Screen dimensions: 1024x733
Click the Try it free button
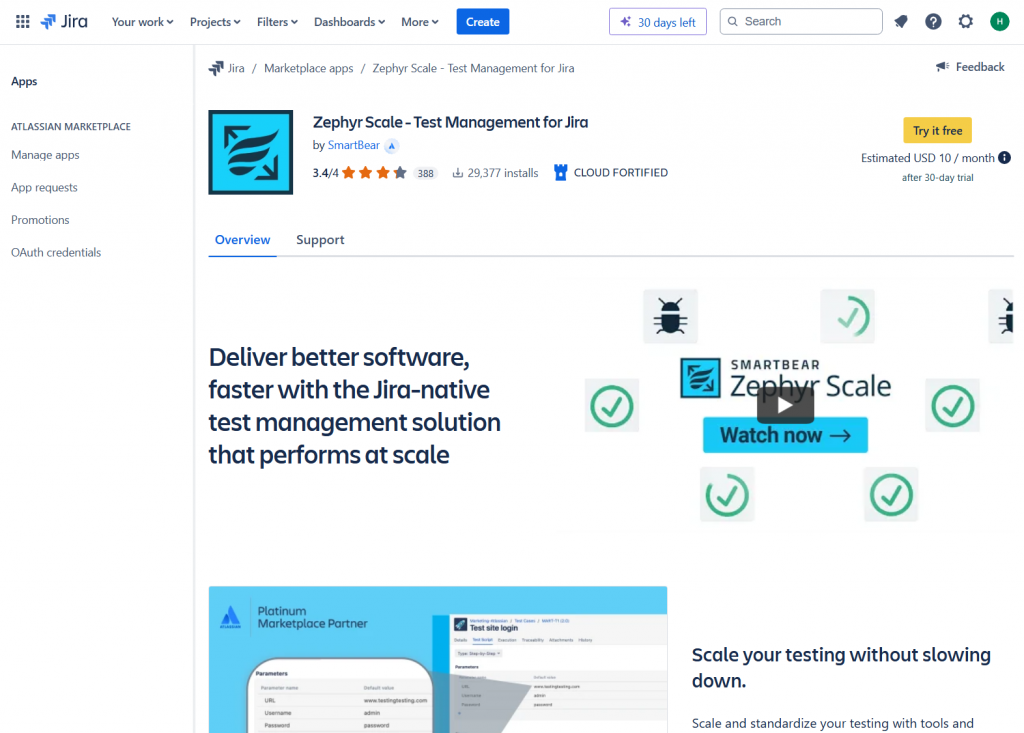(x=937, y=130)
